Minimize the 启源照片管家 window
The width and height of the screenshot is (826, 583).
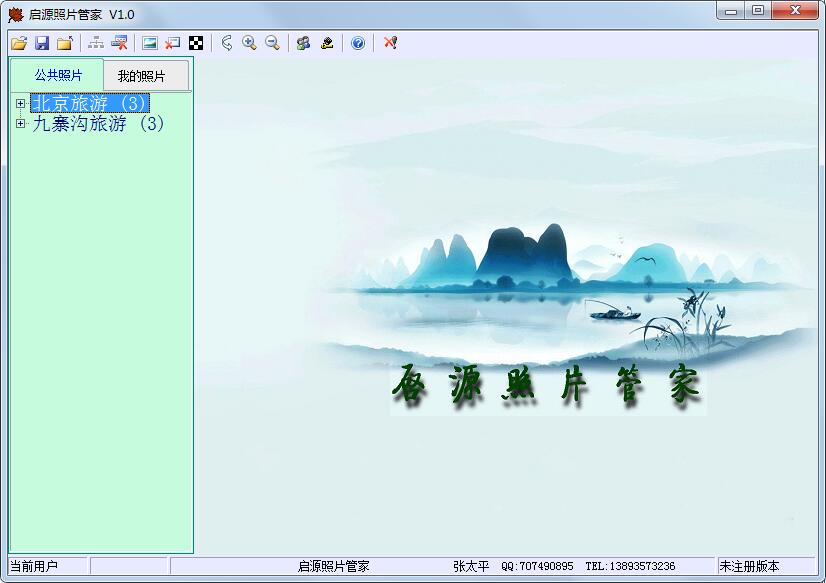point(731,11)
